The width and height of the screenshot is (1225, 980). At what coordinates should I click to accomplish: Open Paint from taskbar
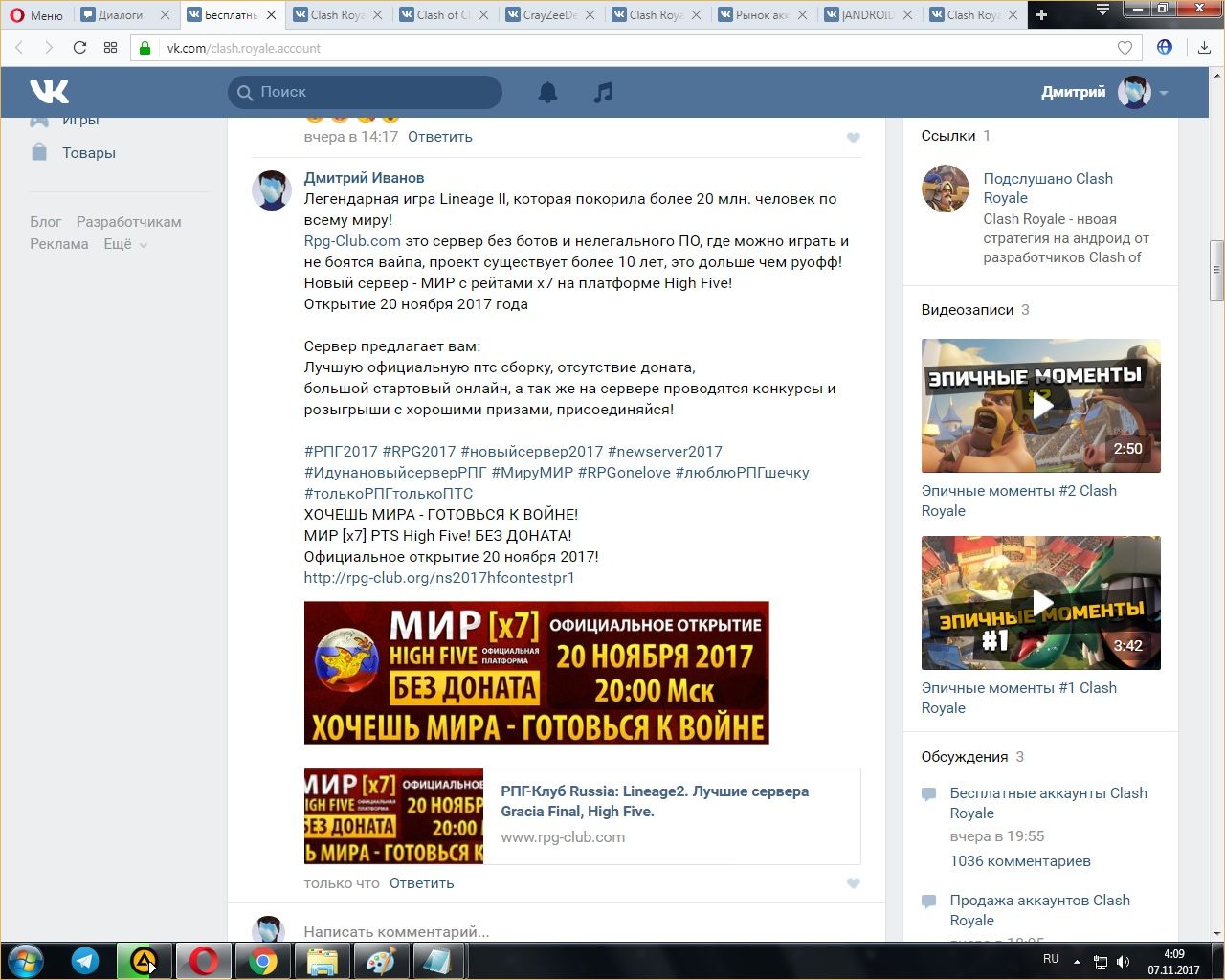coord(380,961)
